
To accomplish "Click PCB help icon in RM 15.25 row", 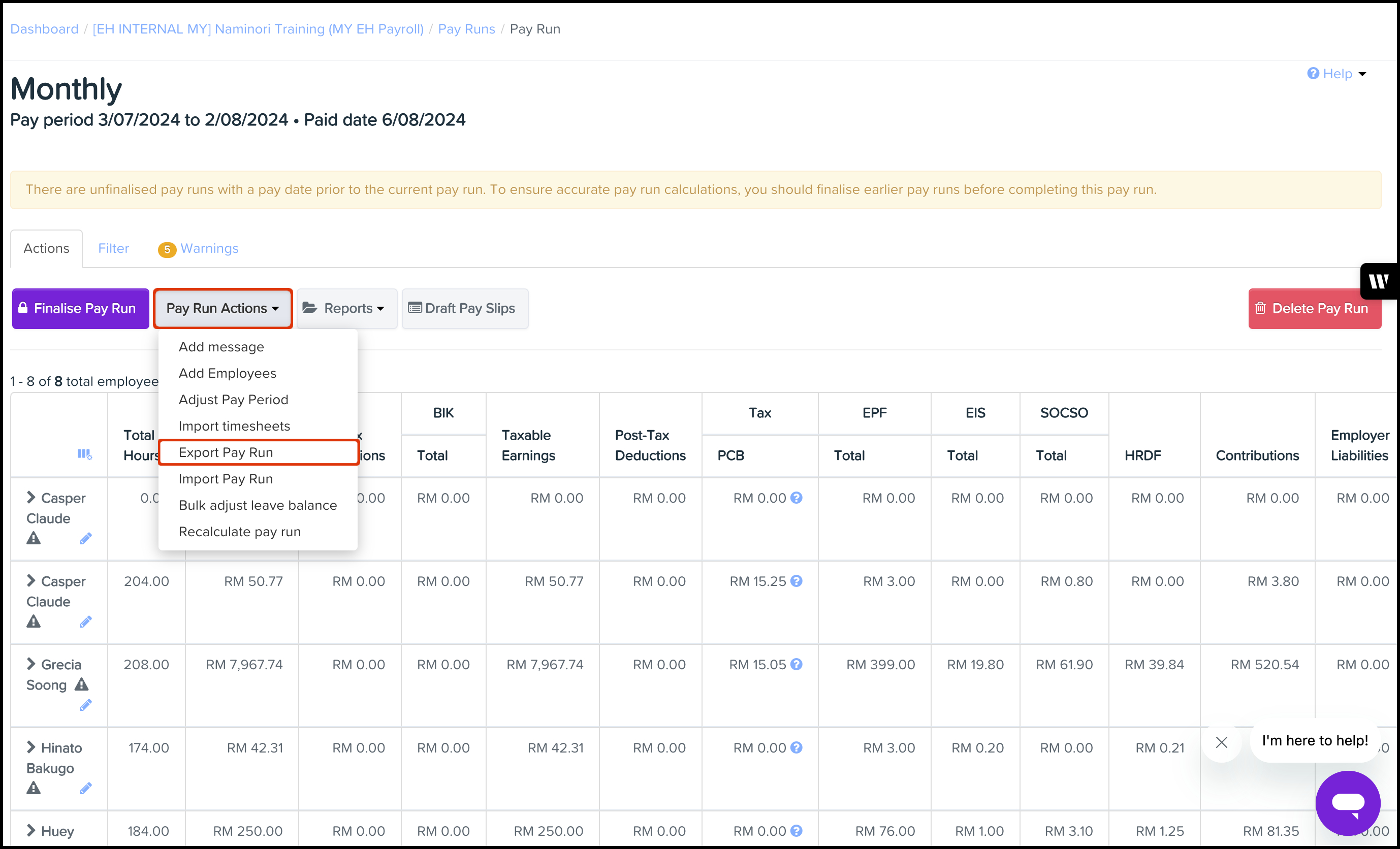I will tap(797, 581).
